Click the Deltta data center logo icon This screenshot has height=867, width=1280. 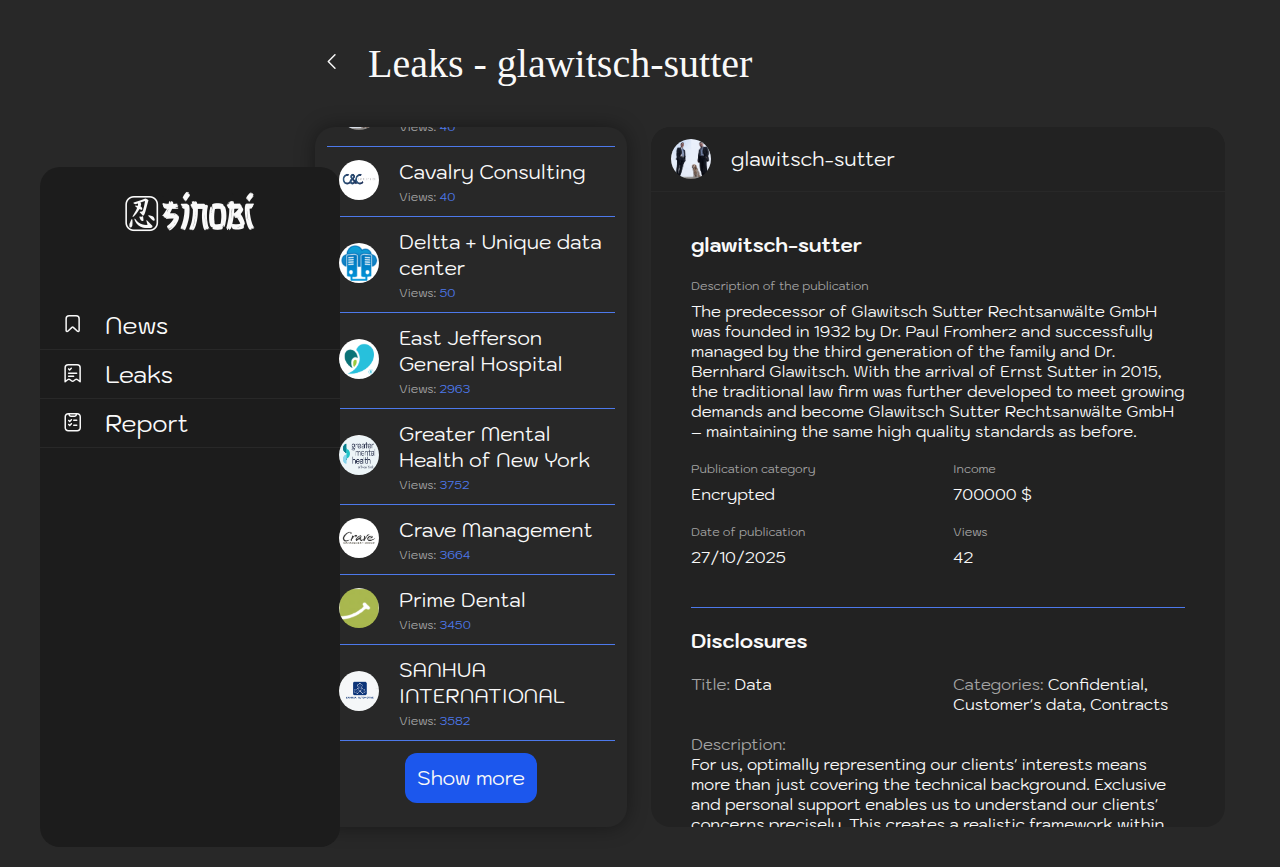pos(359,263)
